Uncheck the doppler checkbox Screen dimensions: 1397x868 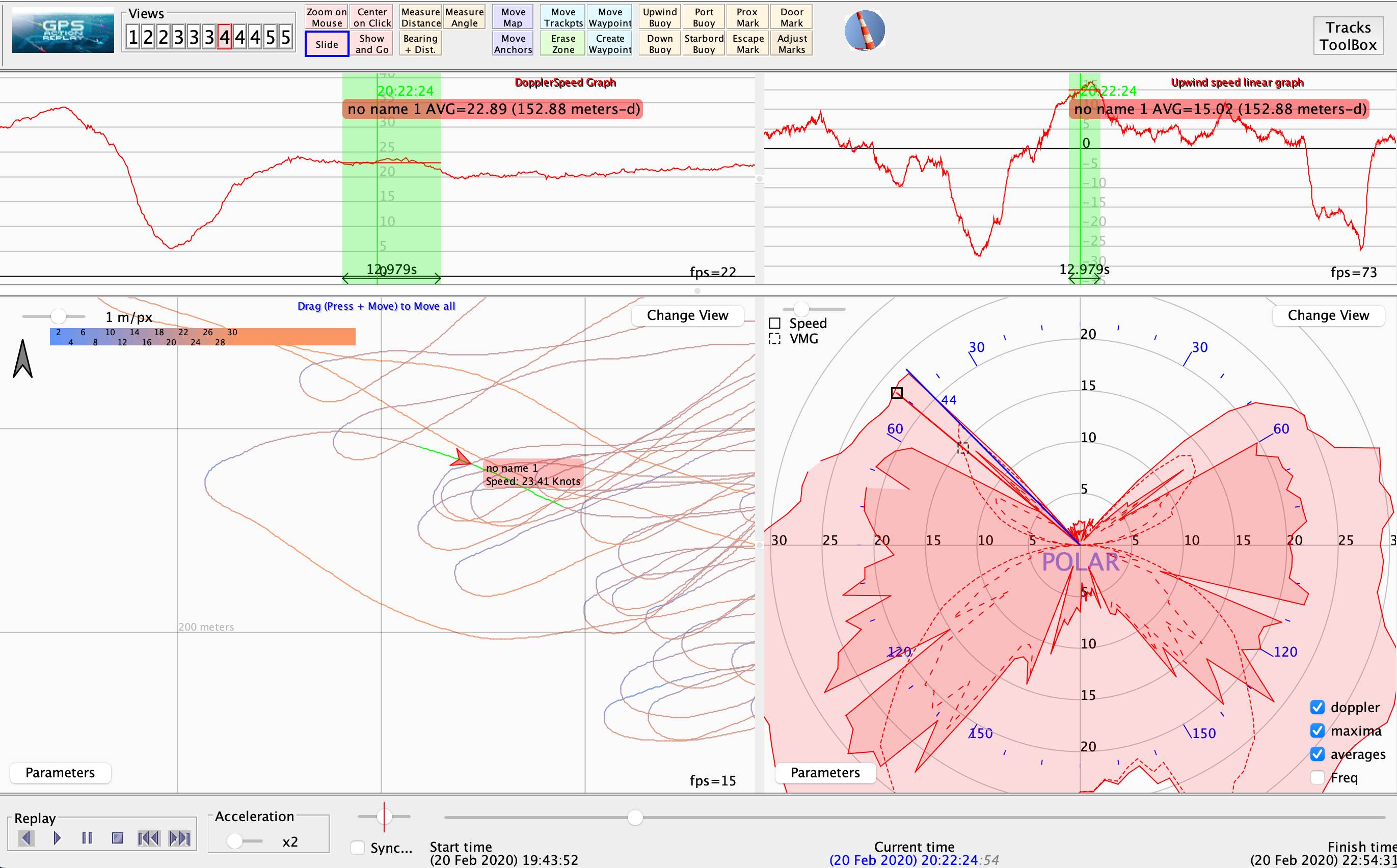coord(1317,707)
